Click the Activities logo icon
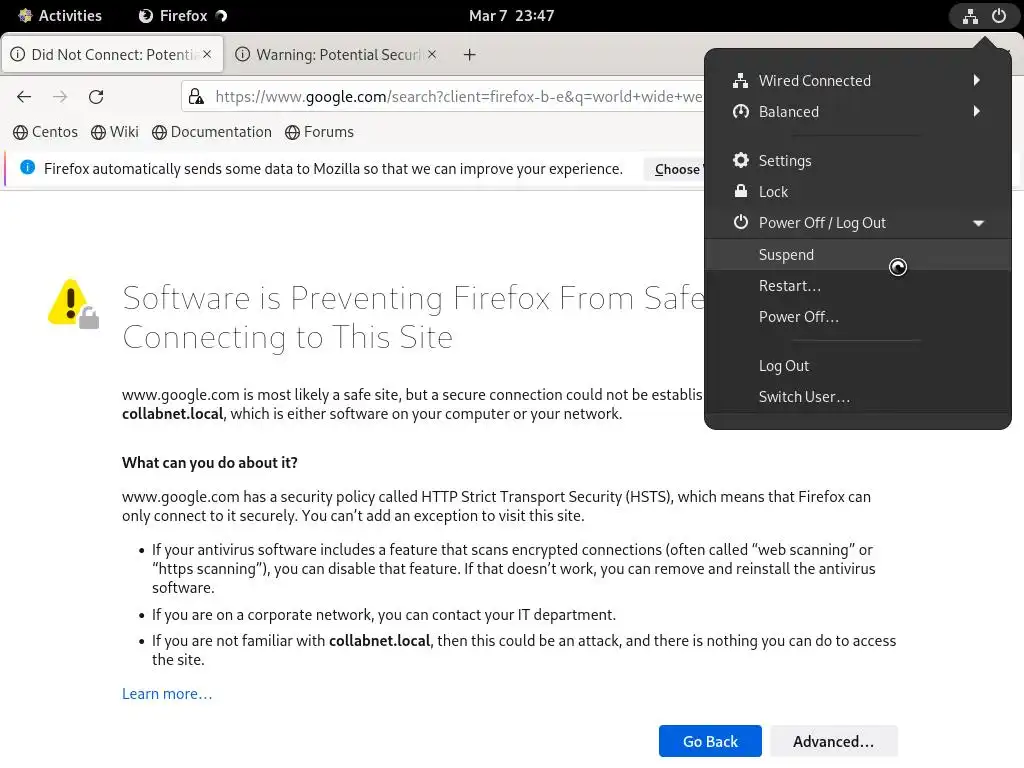Screen dimensions: 1024x768 click(x=25, y=16)
